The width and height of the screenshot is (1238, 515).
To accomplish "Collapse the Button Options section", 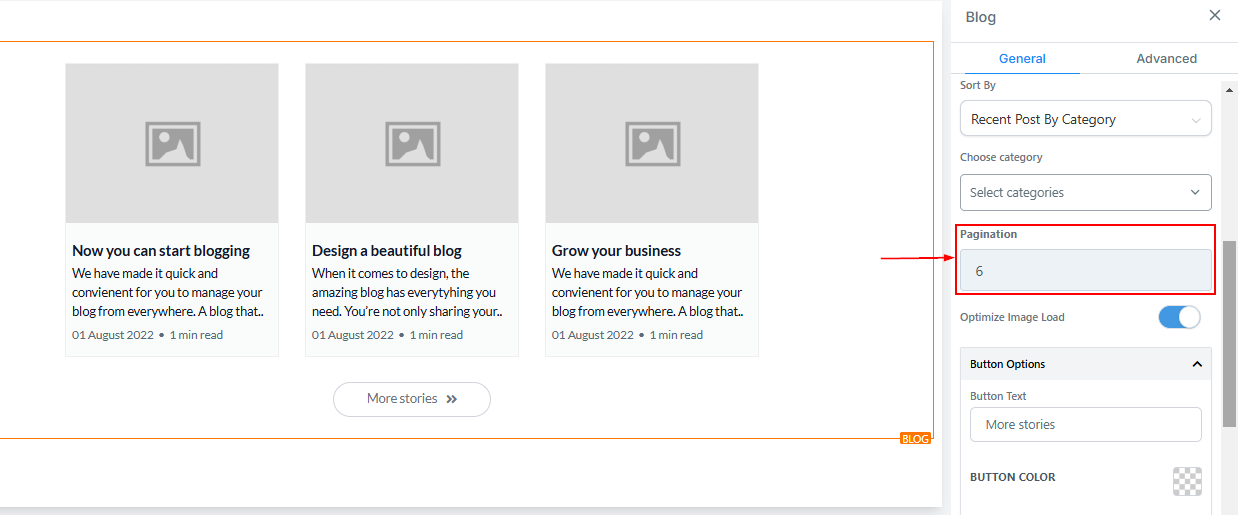I will pos(1196,364).
